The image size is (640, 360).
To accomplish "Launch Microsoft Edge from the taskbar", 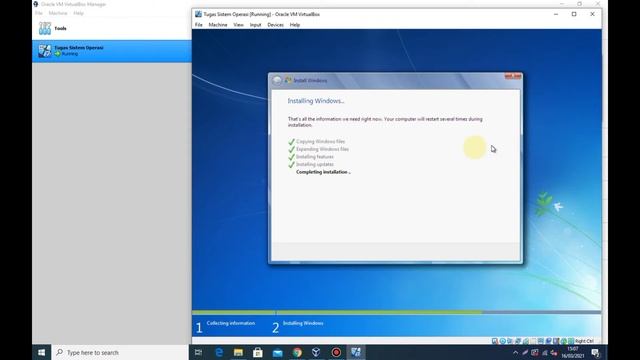I will pos(219,352).
